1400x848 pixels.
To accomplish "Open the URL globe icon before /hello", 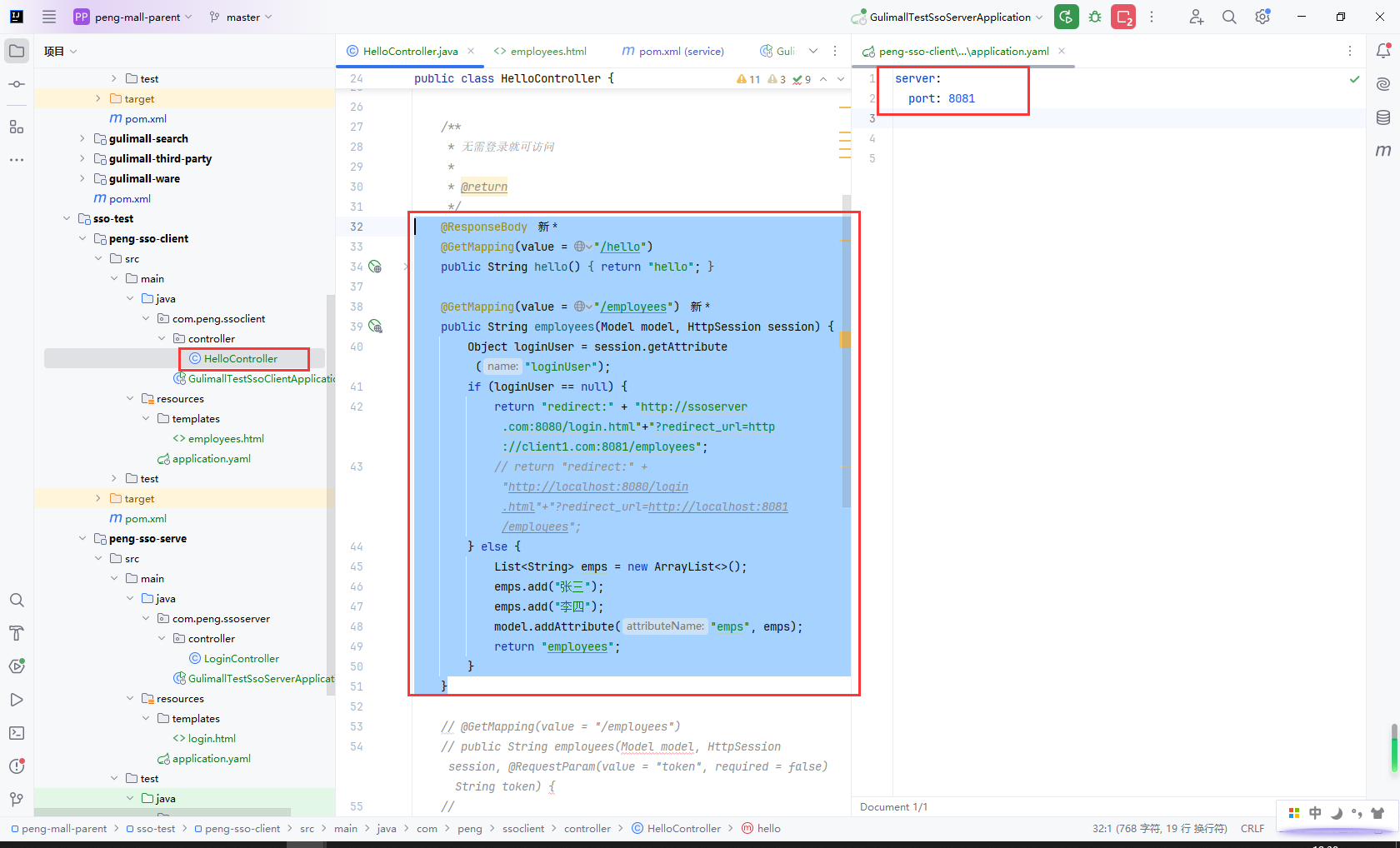I will pyautogui.click(x=582, y=247).
